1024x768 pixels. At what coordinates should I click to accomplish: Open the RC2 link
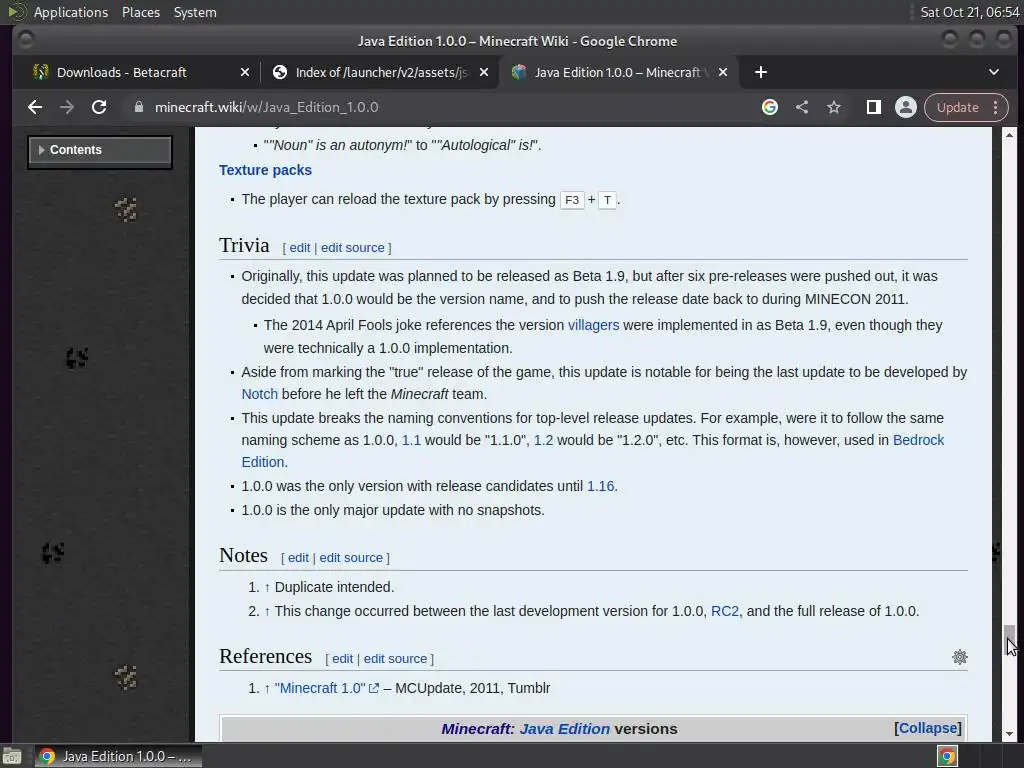(725, 612)
